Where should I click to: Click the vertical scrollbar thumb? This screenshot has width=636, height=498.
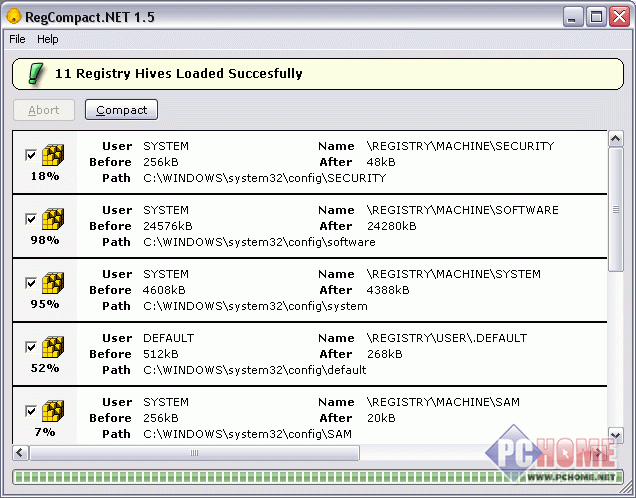coord(616,210)
